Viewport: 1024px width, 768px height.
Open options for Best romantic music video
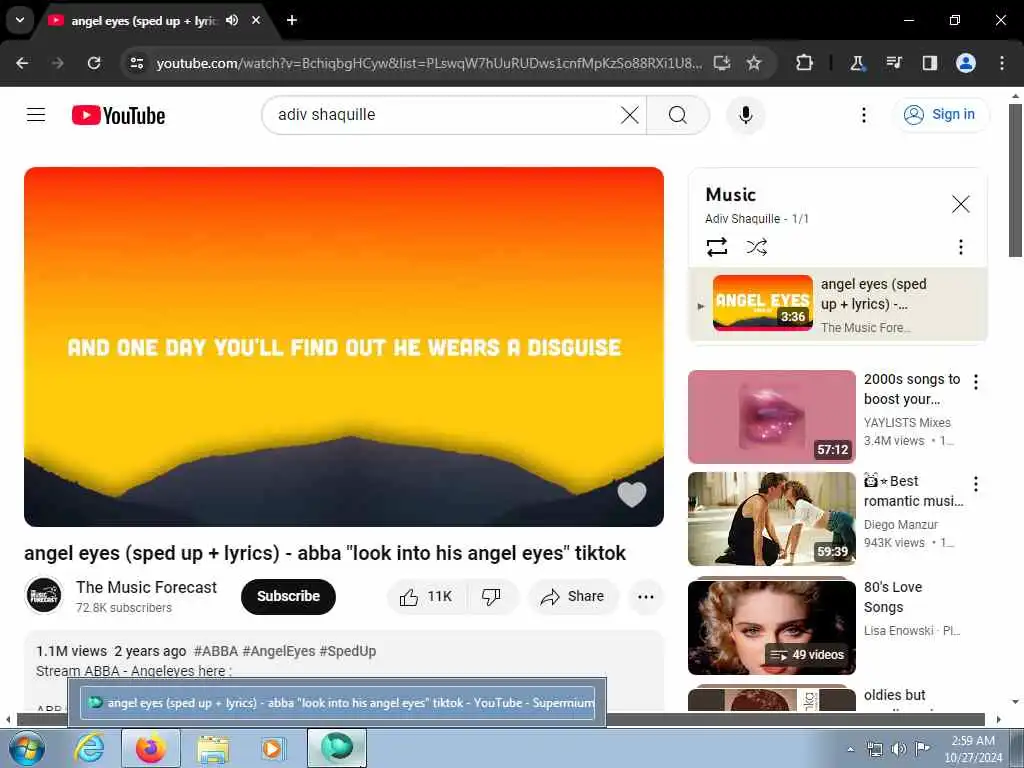976,484
